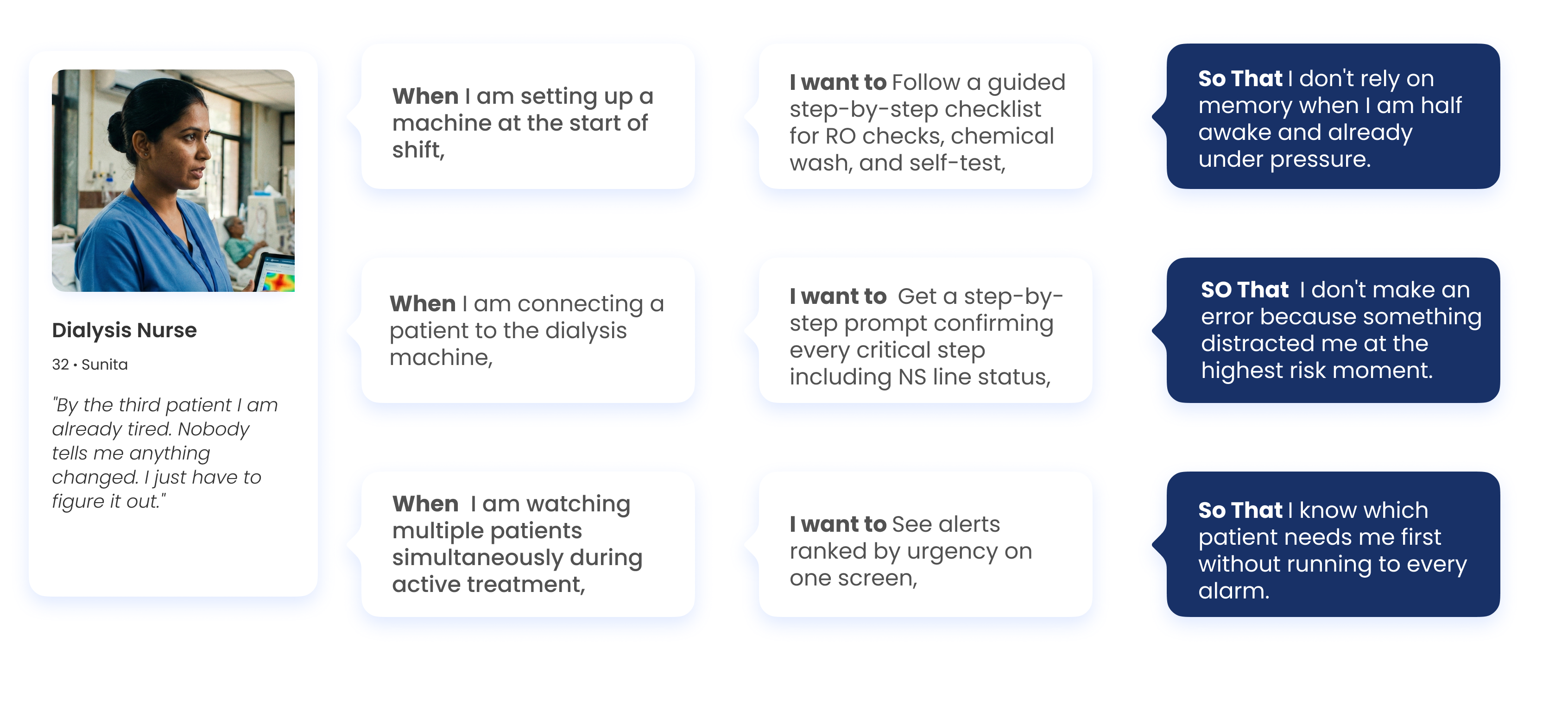This screenshot has height=705, width=1568.
Task: Click bold 'SO That' in middle blue card
Action: click(x=1244, y=290)
